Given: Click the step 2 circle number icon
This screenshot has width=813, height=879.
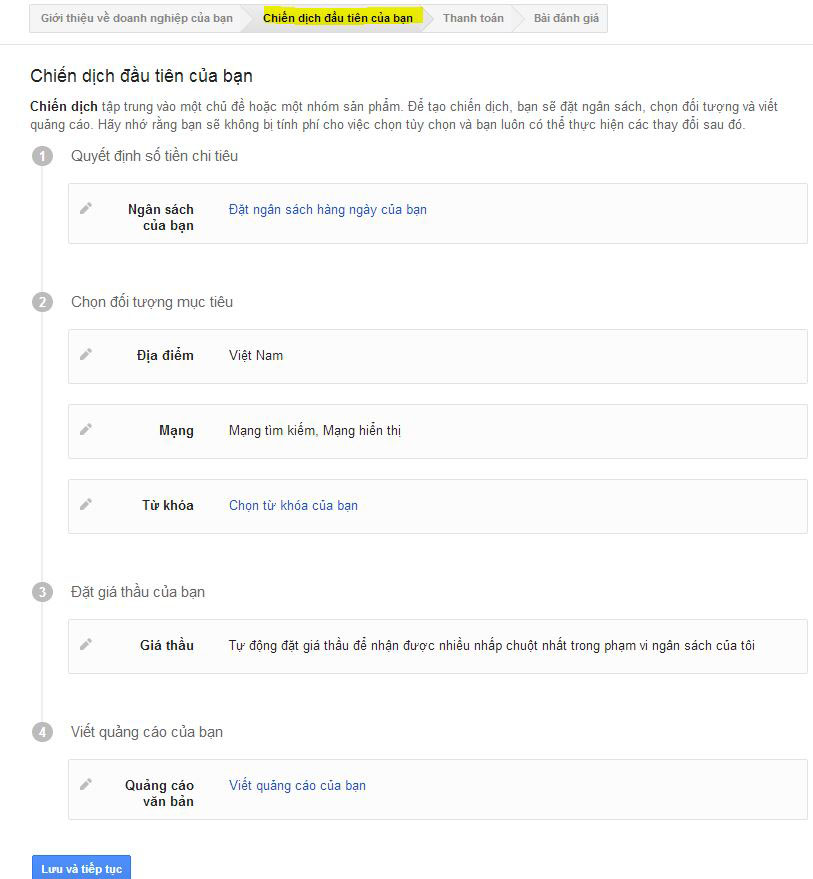Looking at the screenshot, I should [x=42, y=302].
